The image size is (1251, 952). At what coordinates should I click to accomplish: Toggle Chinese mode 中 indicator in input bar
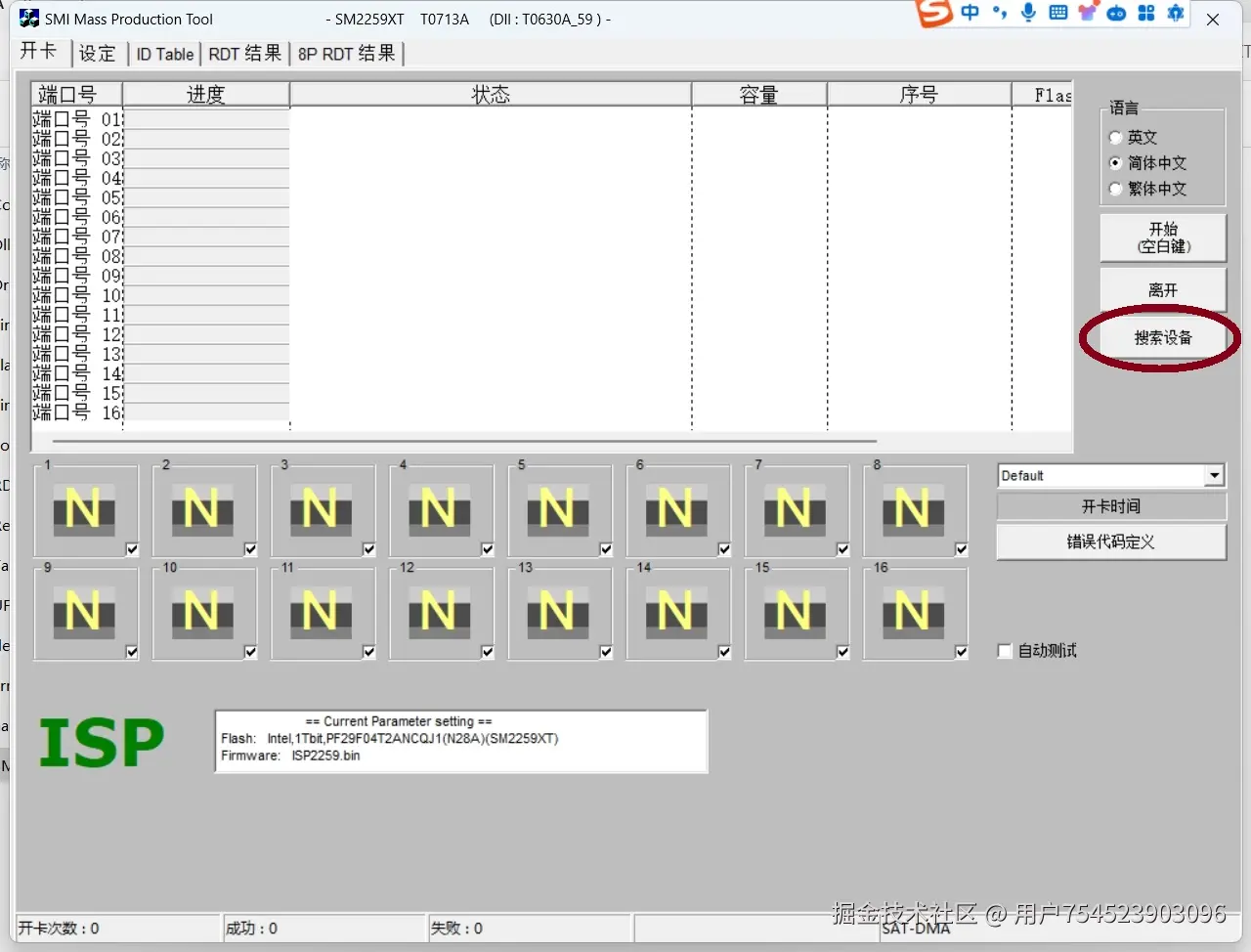click(970, 13)
